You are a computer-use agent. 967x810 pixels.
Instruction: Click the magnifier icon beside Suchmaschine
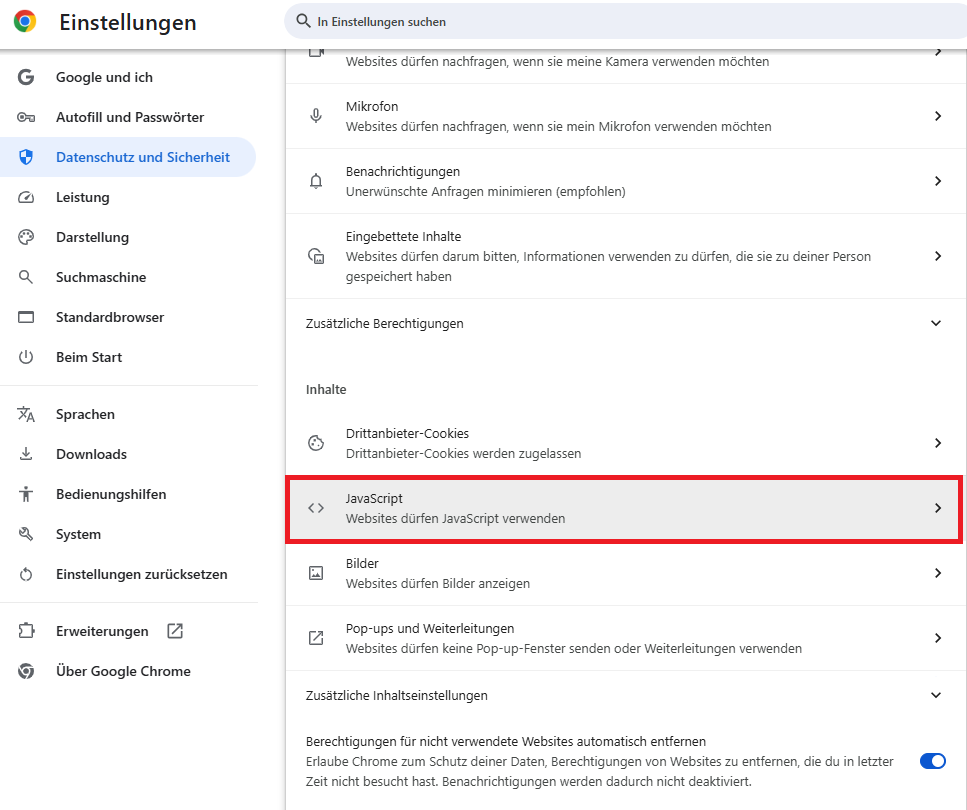tap(26, 277)
